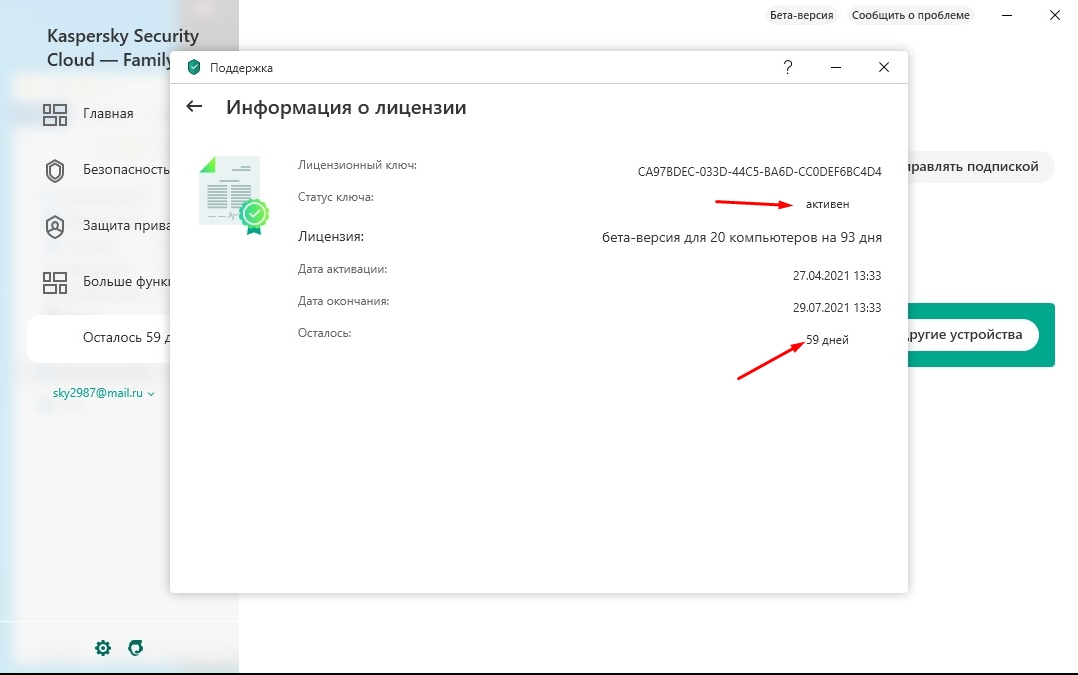Click the key status value активен

pos(828,204)
